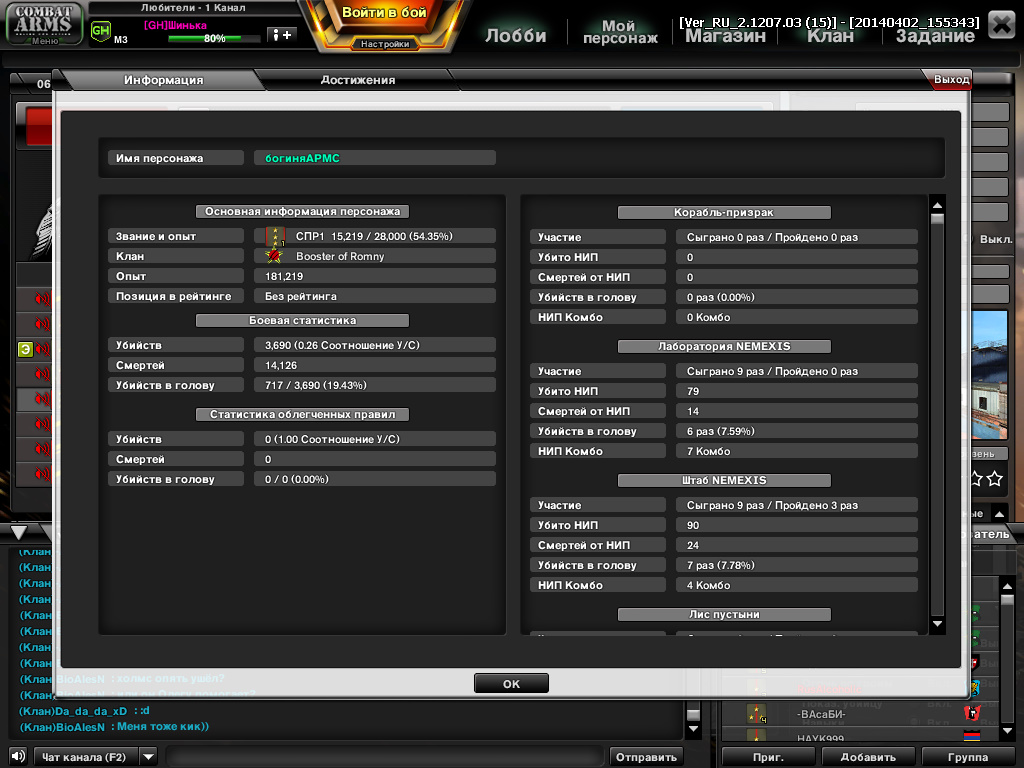The height and width of the screenshot is (768, 1024).
Task: Go to Лобби
Action: [515, 35]
